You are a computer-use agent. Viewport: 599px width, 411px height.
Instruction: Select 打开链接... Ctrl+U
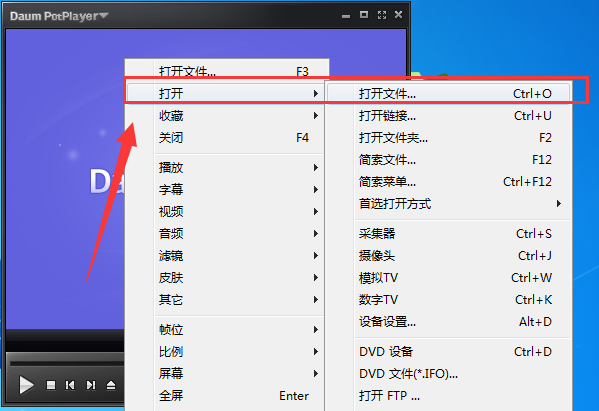449,115
